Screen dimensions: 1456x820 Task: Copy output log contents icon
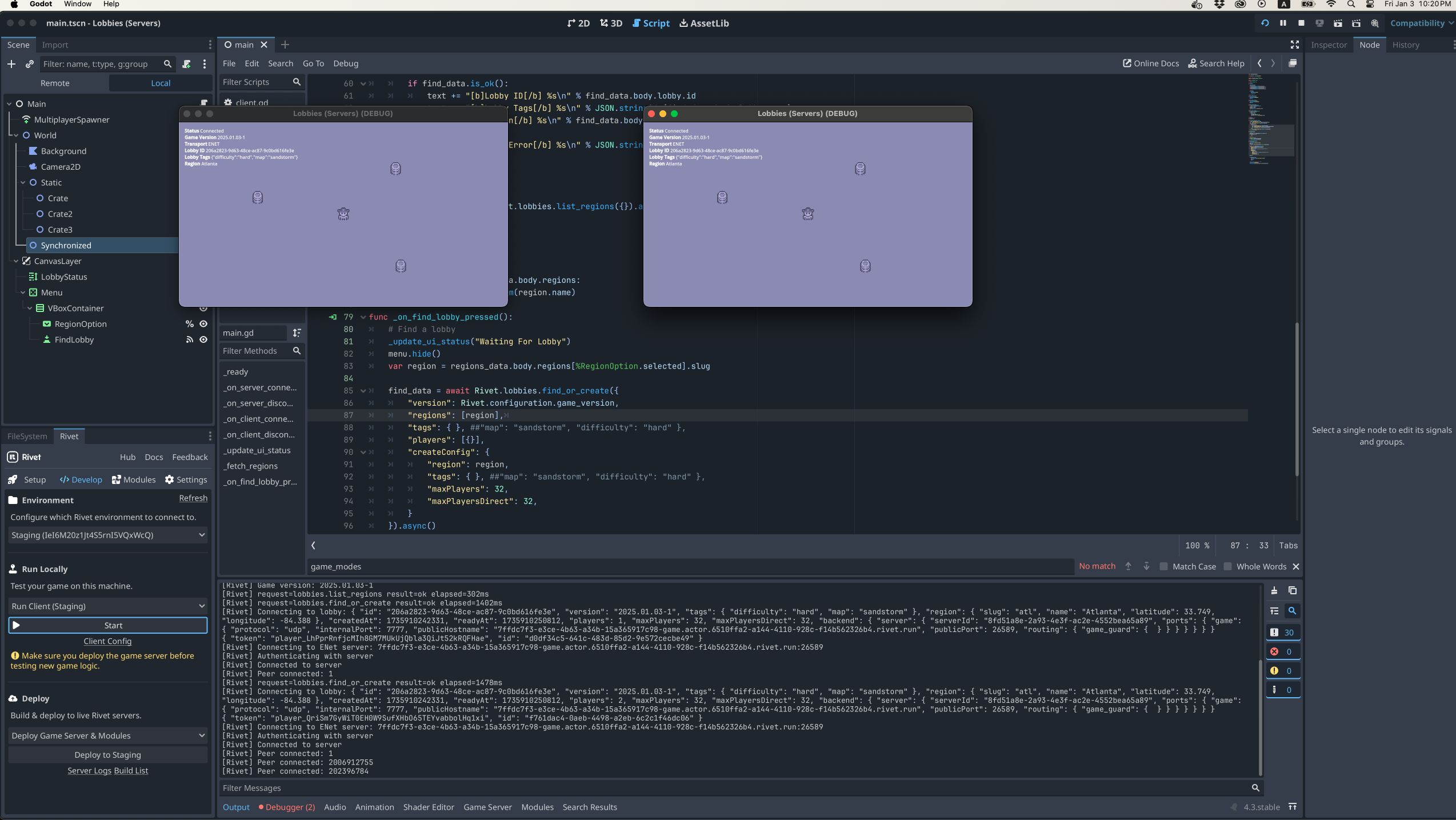coord(1293,590)
